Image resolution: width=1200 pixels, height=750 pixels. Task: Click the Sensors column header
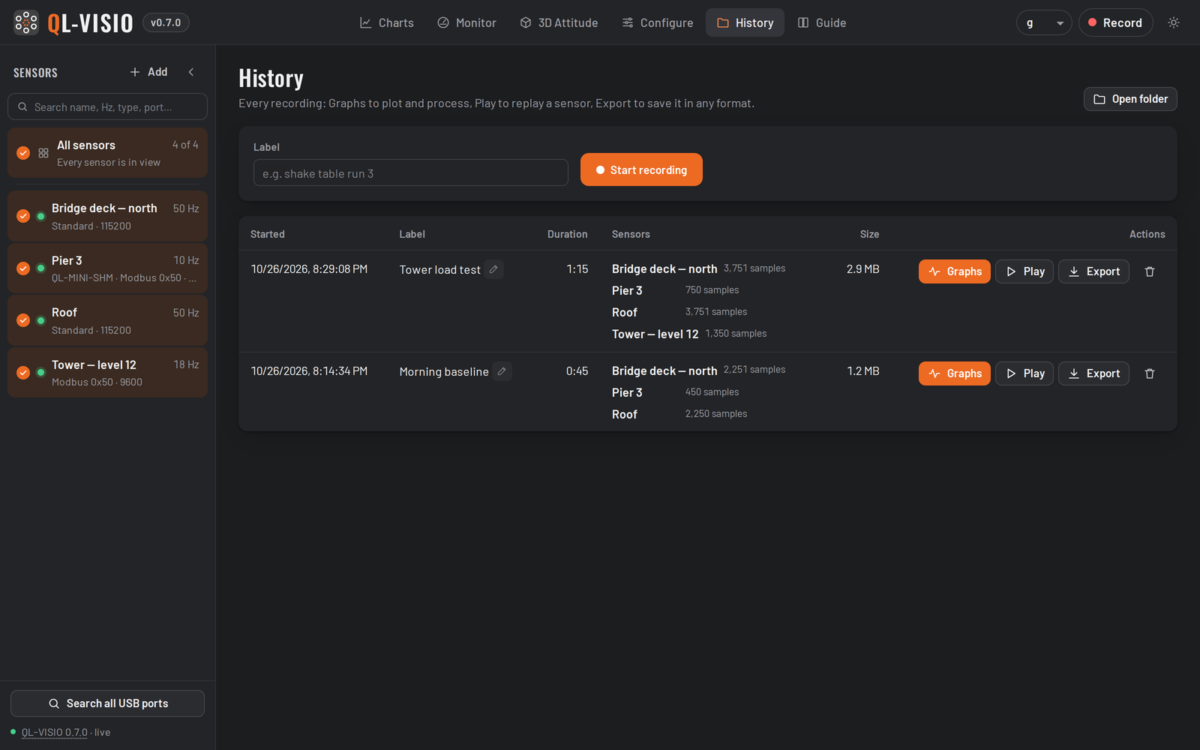(631, 234)
